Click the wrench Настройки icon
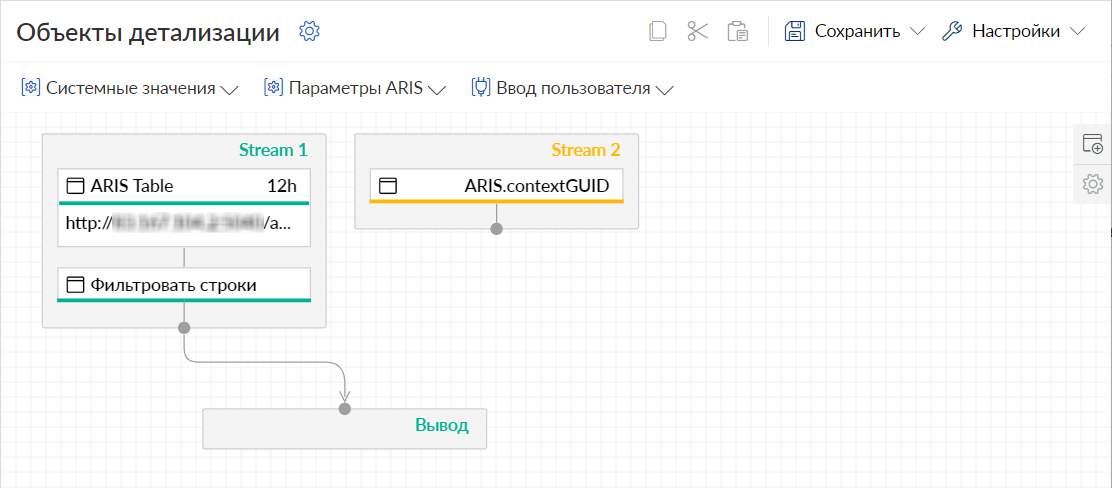Viewport: 1112px width, 488px height. (x=952, y=31)
